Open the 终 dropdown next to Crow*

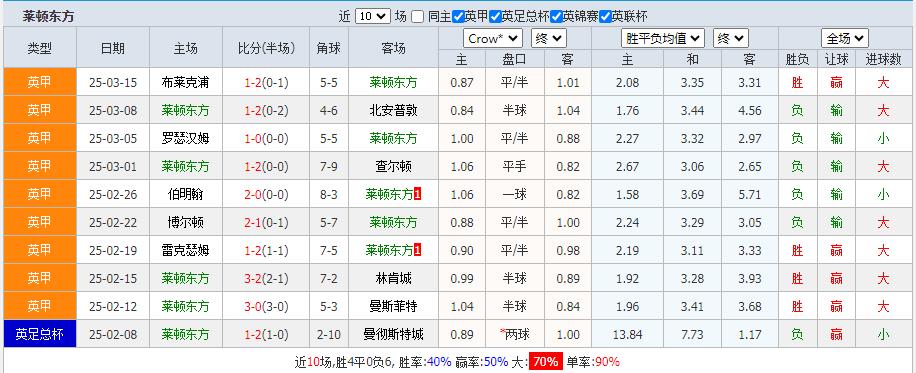(x=549, y=39)
